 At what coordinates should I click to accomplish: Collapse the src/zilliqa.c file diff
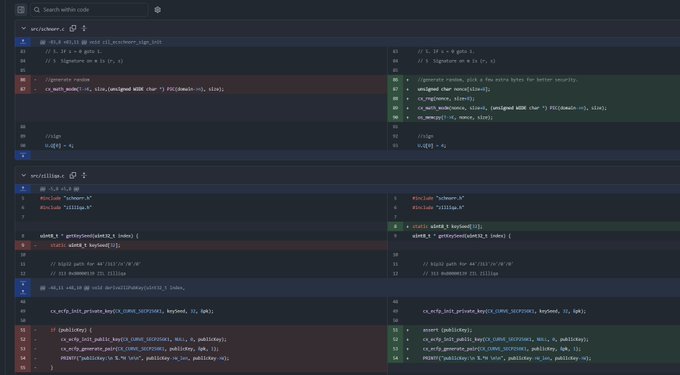[23, 176]
